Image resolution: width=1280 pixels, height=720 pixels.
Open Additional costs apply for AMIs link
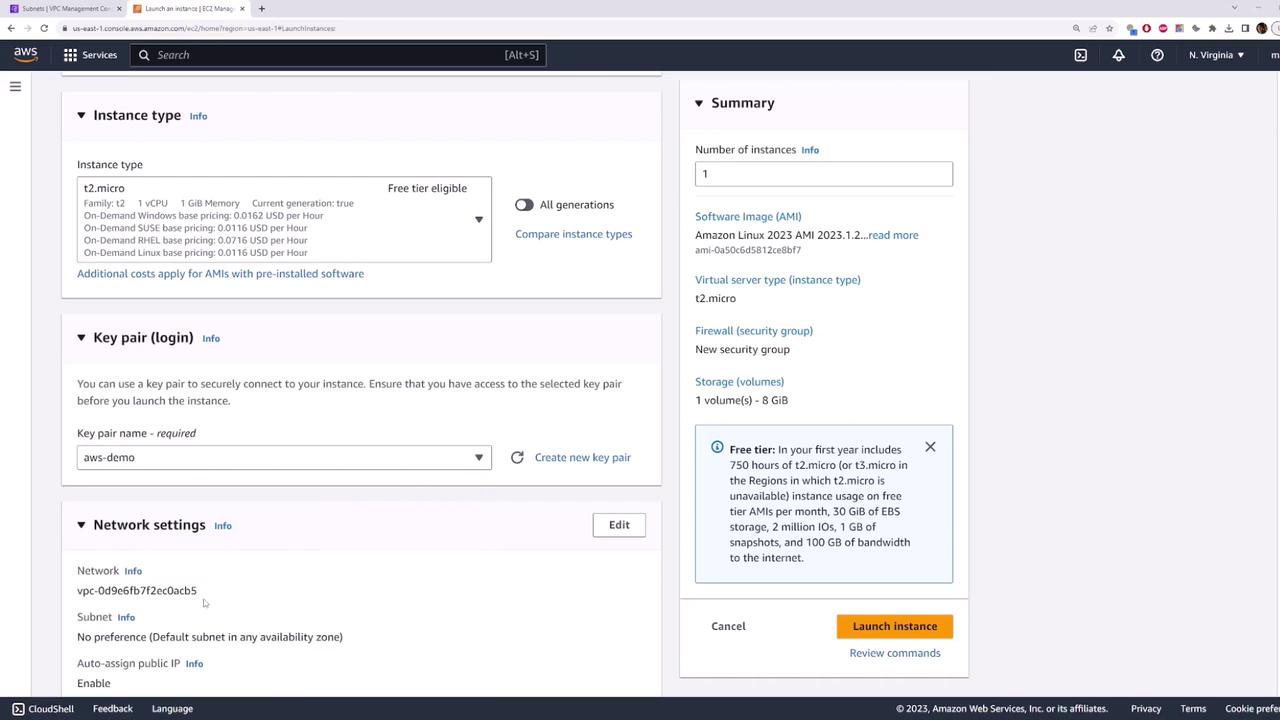pyautogui.click(x=220, y=273)
